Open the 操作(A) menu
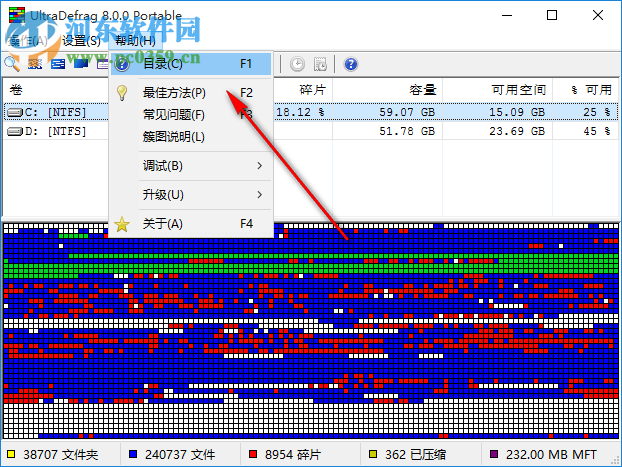This screenshot has height=467, width=622. (28, 40)
